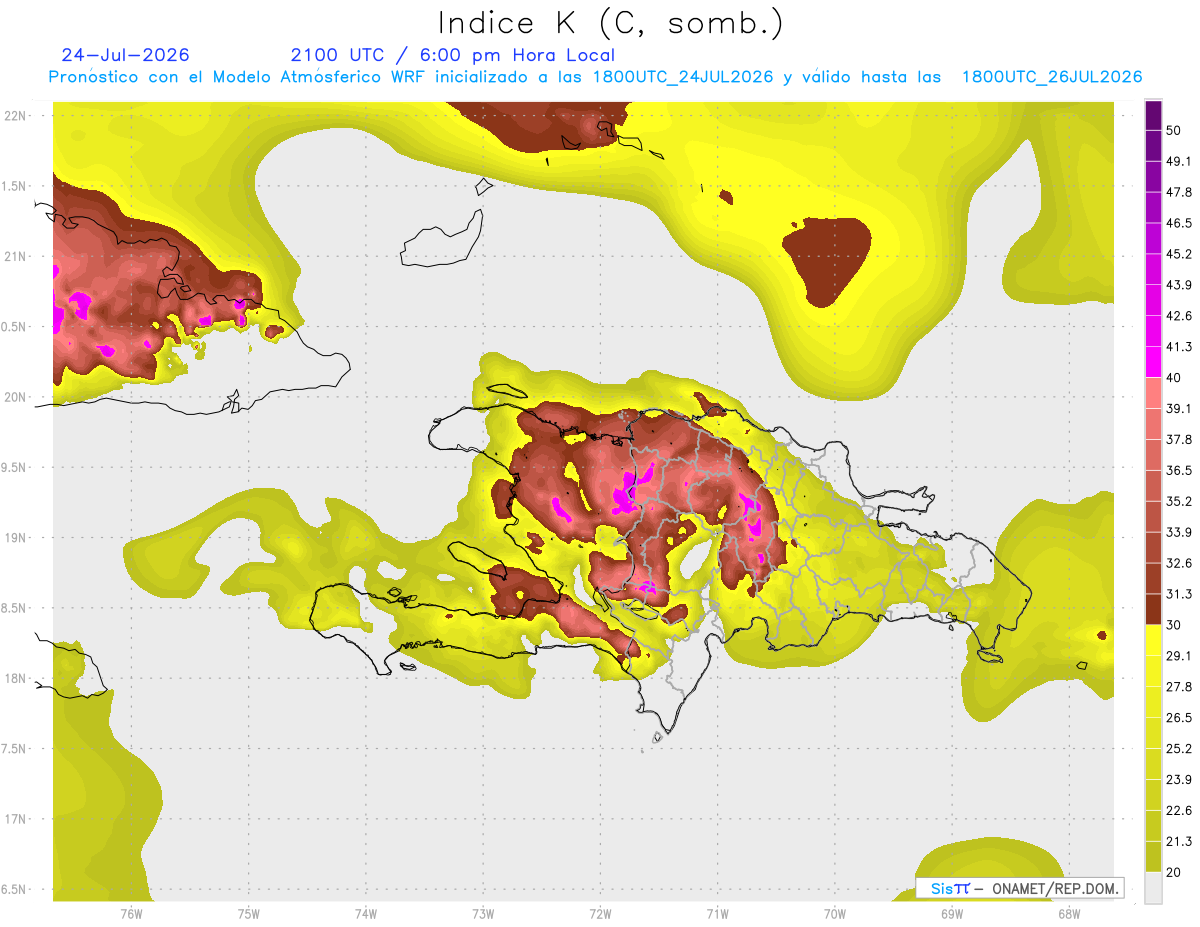Click the "43.9" color scale label
This screenshot has width=1200, height=927.
pyautogui.click(x=1179, y=285)
